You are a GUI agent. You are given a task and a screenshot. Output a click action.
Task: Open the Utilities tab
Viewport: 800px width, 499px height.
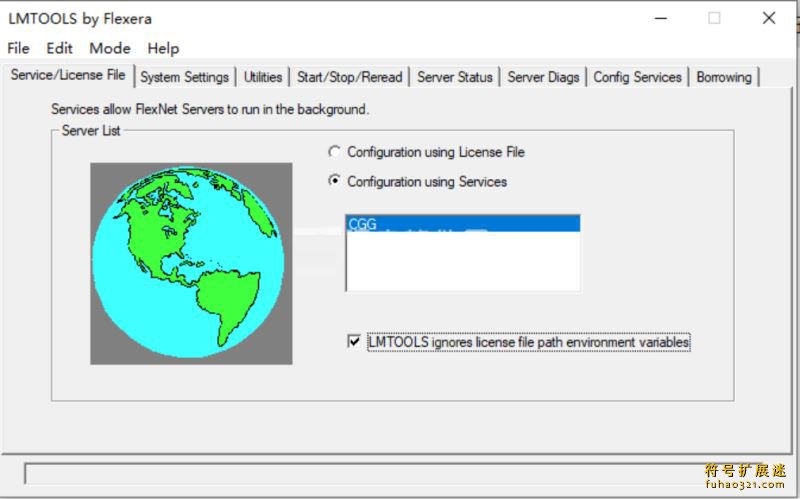[x=263, y=77]
